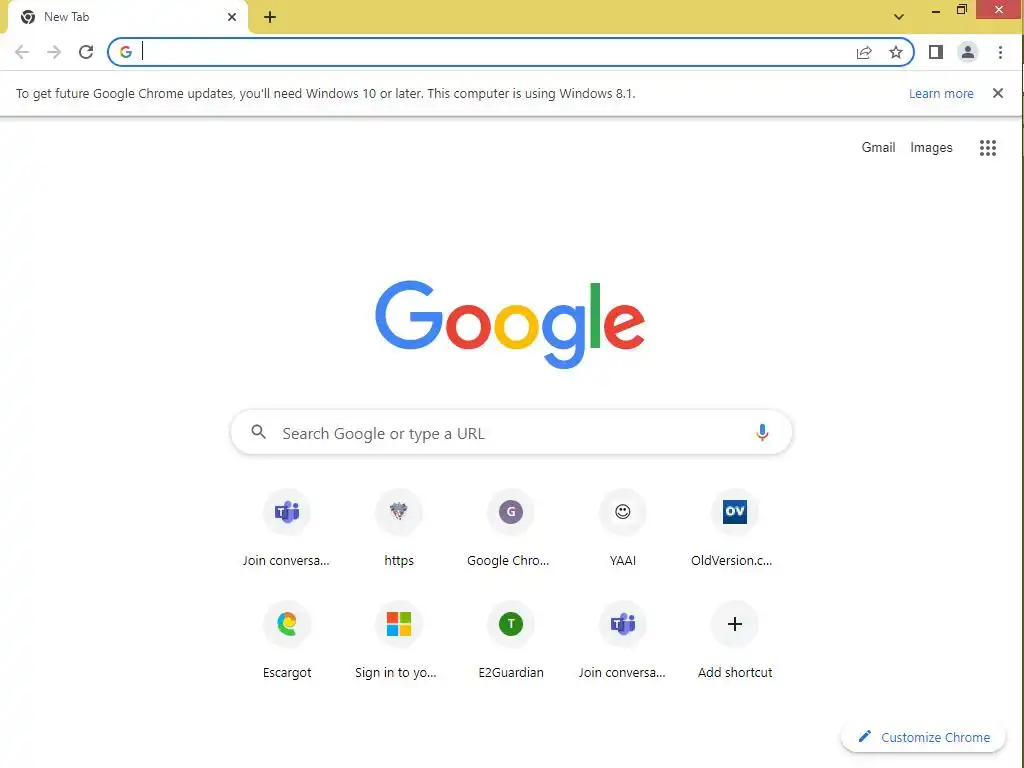Share this page using the share icon
1024x768 pixels.
tap(863, 52)
